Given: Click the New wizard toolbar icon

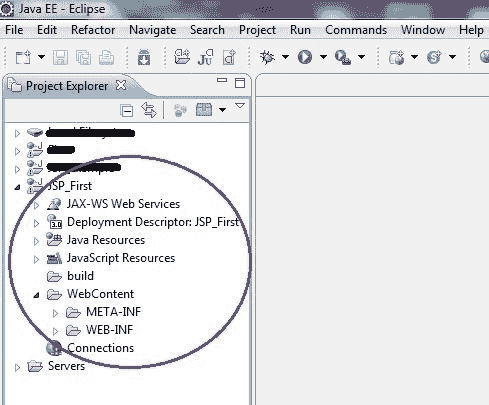Looking at the screenshot, I should point(23,57).
